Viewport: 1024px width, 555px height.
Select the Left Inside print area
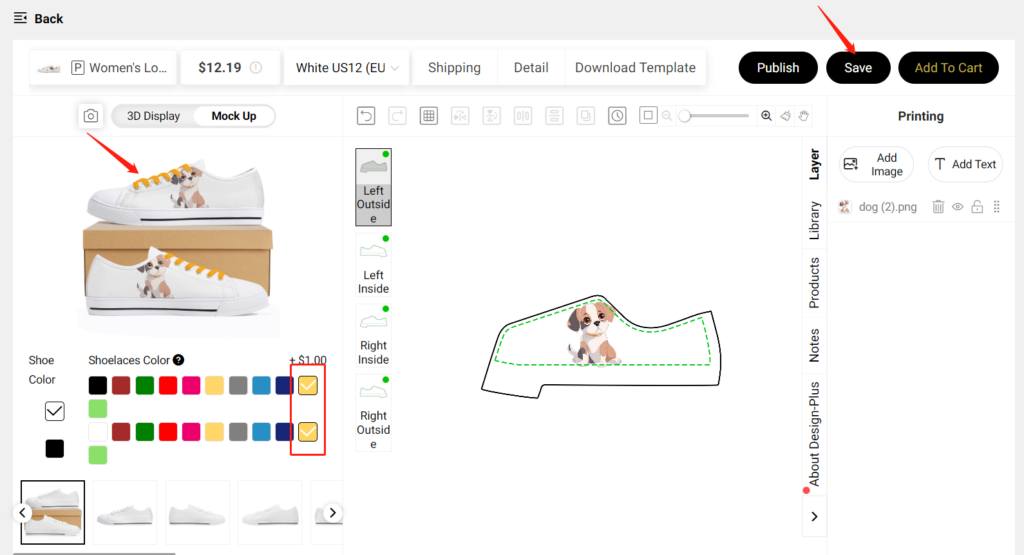click(374, 266)
